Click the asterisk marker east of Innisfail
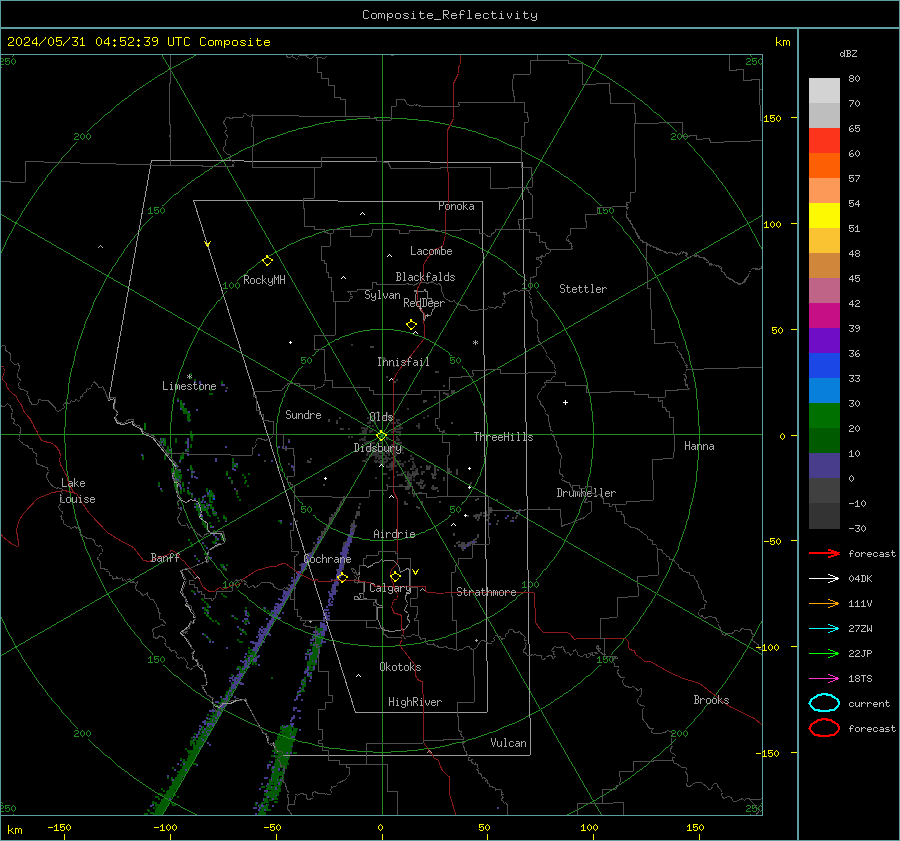 click(x=475, y=343)
